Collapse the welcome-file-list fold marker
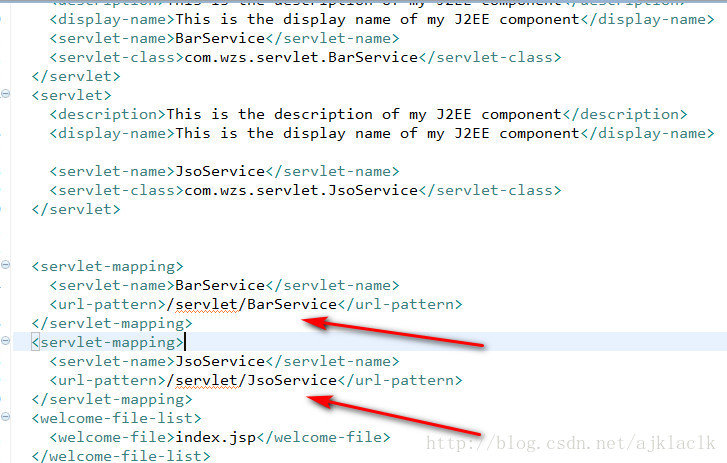Screen dimensions: 727x463 click(x=5, y=417)
